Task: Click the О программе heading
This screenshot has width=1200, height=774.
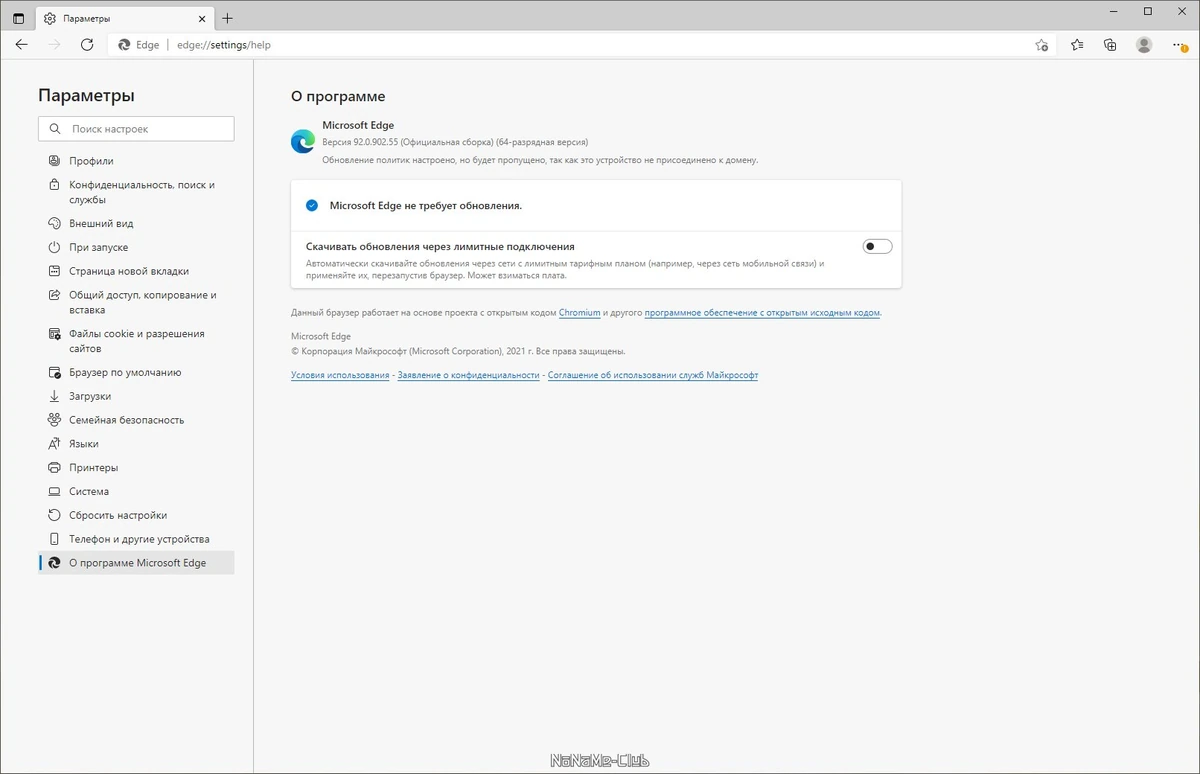Action: pyautogui.click(x=338, y=97)
